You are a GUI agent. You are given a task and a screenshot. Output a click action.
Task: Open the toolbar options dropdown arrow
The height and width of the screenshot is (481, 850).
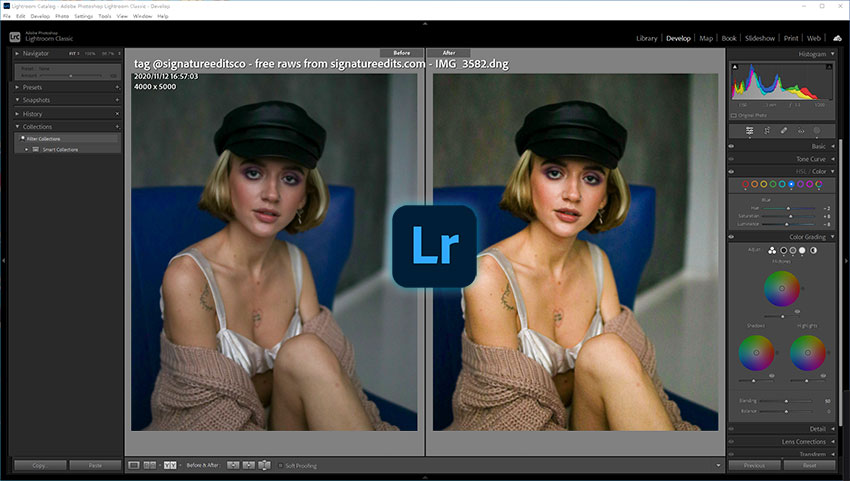(x=718, y=465)
